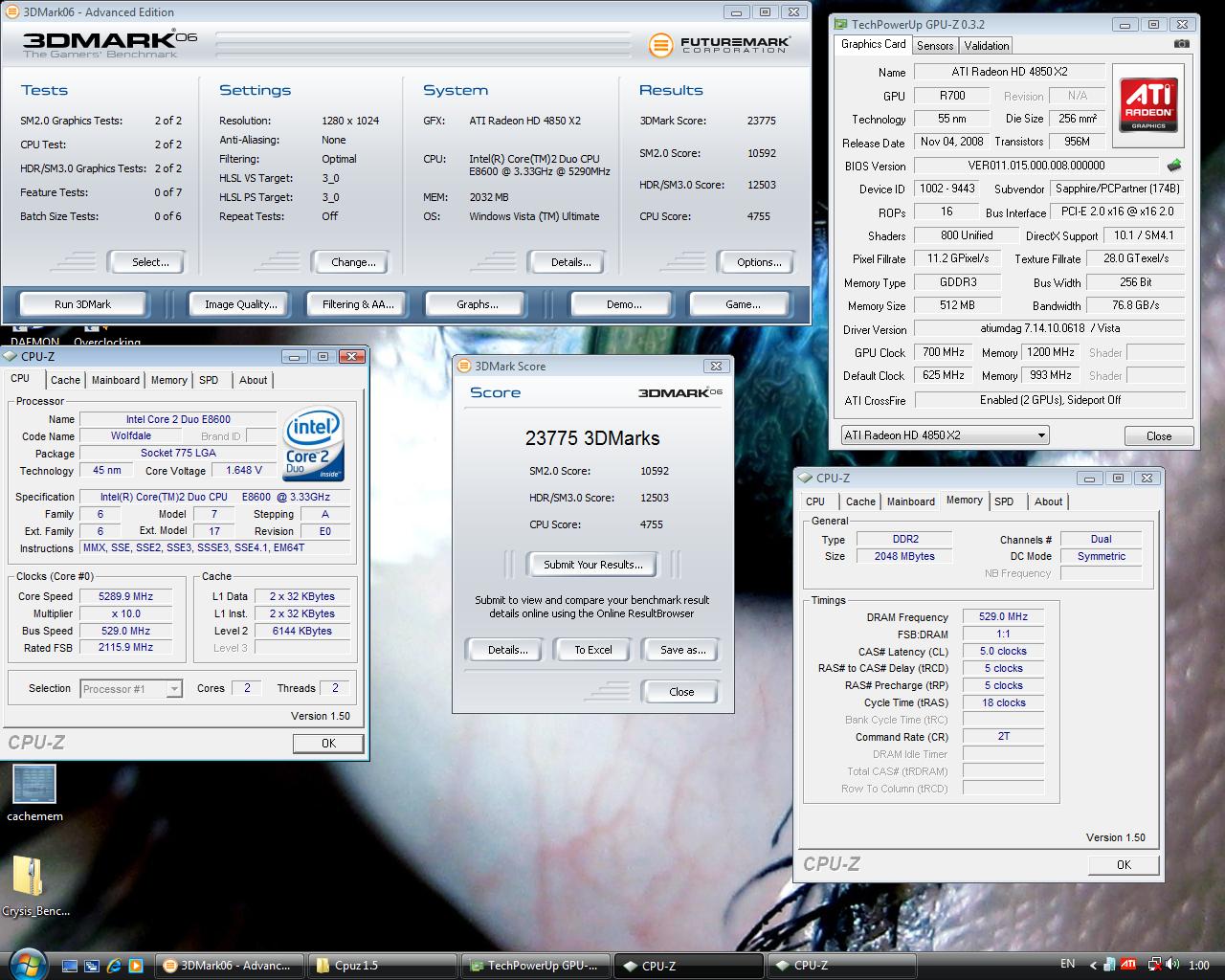Open Mainboard tab in left CPU-Z window
The image size is (1225, 980).
pos(116,380)
